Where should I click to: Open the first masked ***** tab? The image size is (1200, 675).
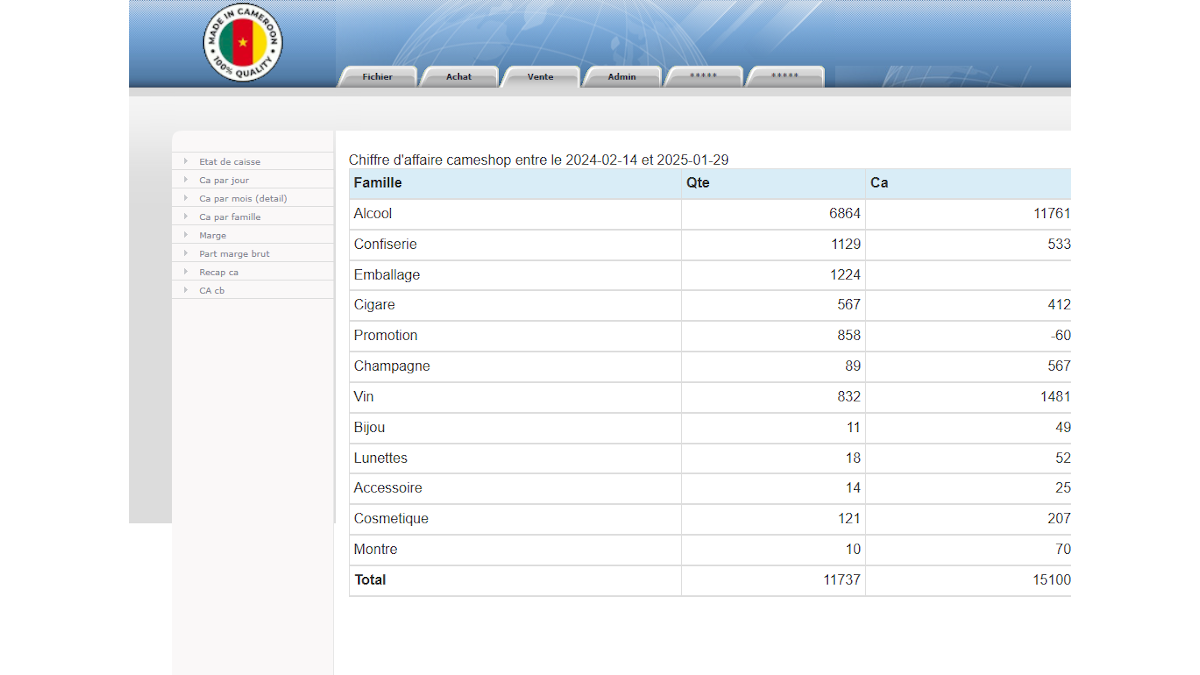pos(703,77)
